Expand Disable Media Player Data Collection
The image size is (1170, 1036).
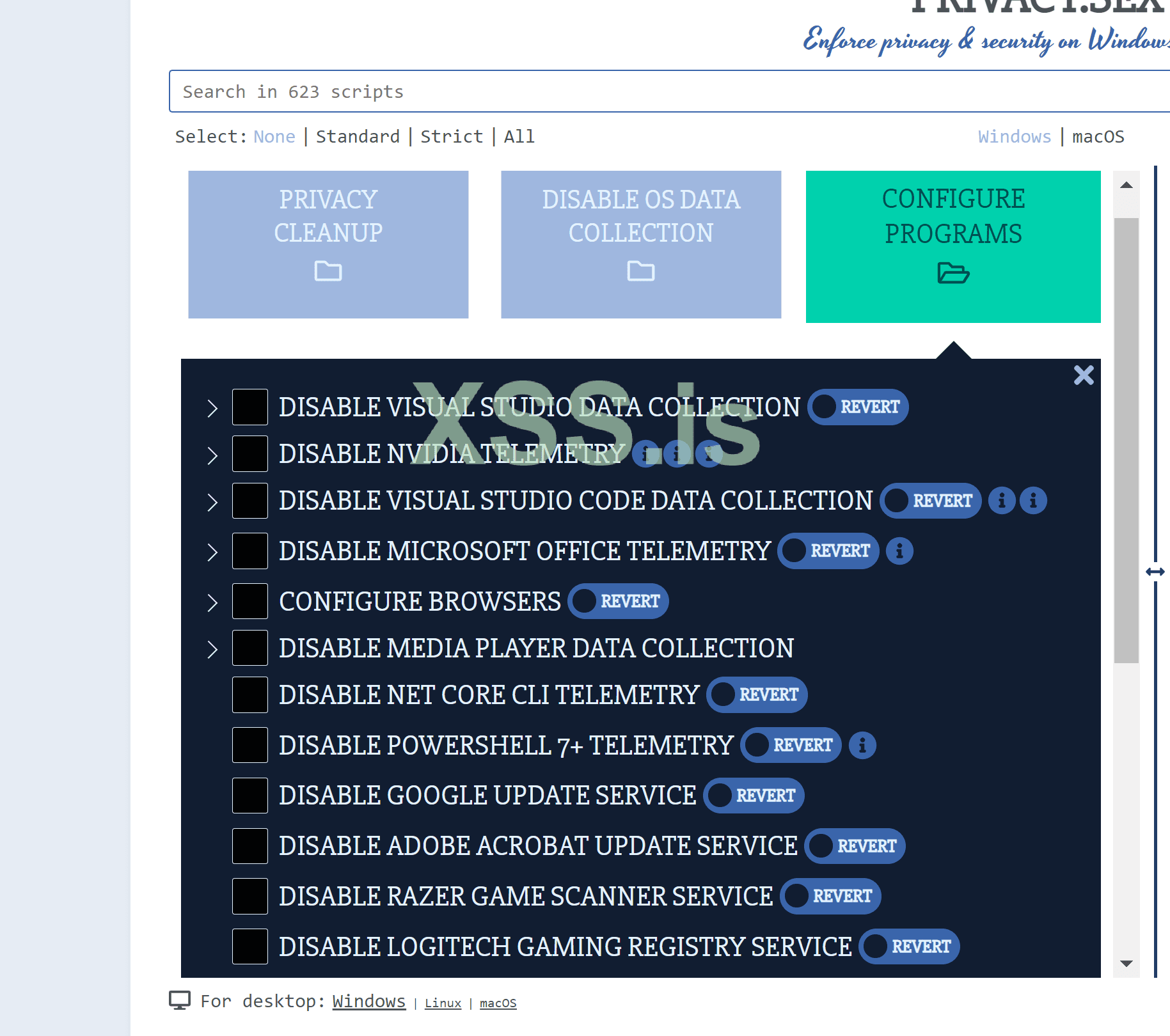coord(212,650)
